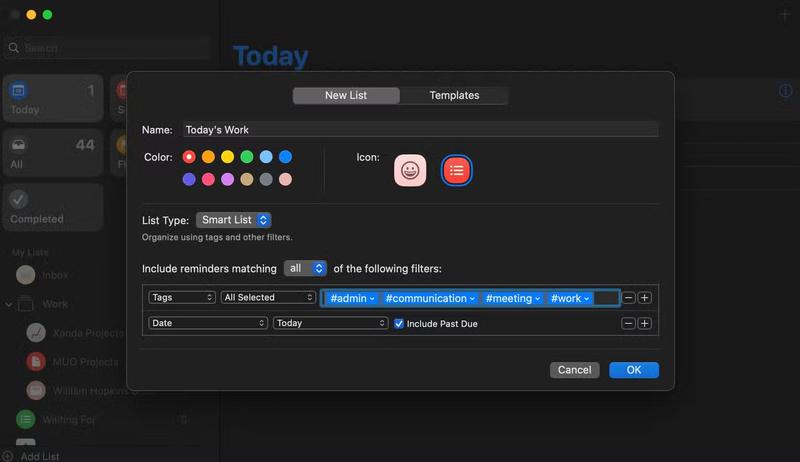Pick the light purple color swatch
Viewport: 800px width, 462px height.
[228, 179]
